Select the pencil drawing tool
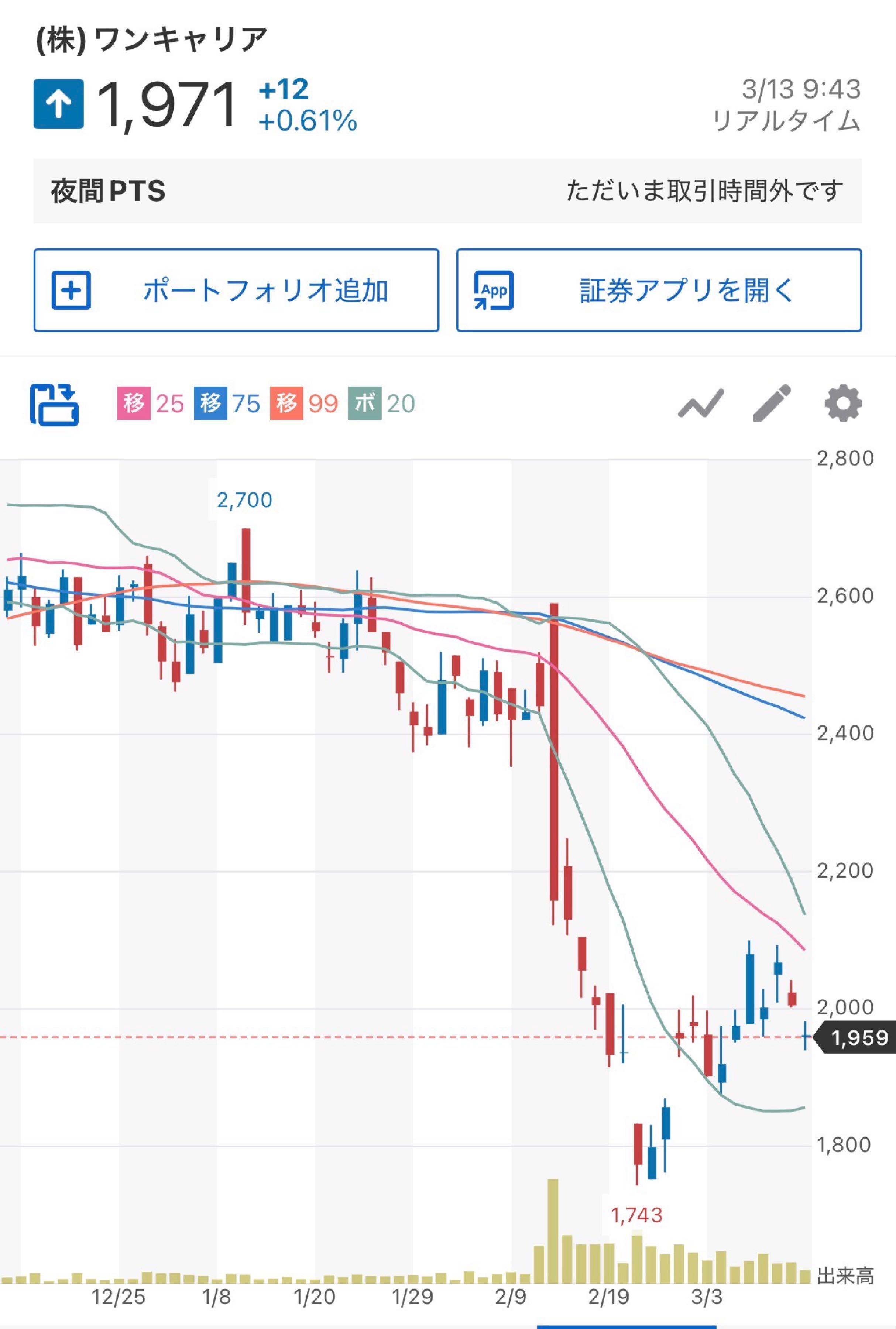Image resolution: width=896 pixels, height=1329 pixels. click(772, 403)
